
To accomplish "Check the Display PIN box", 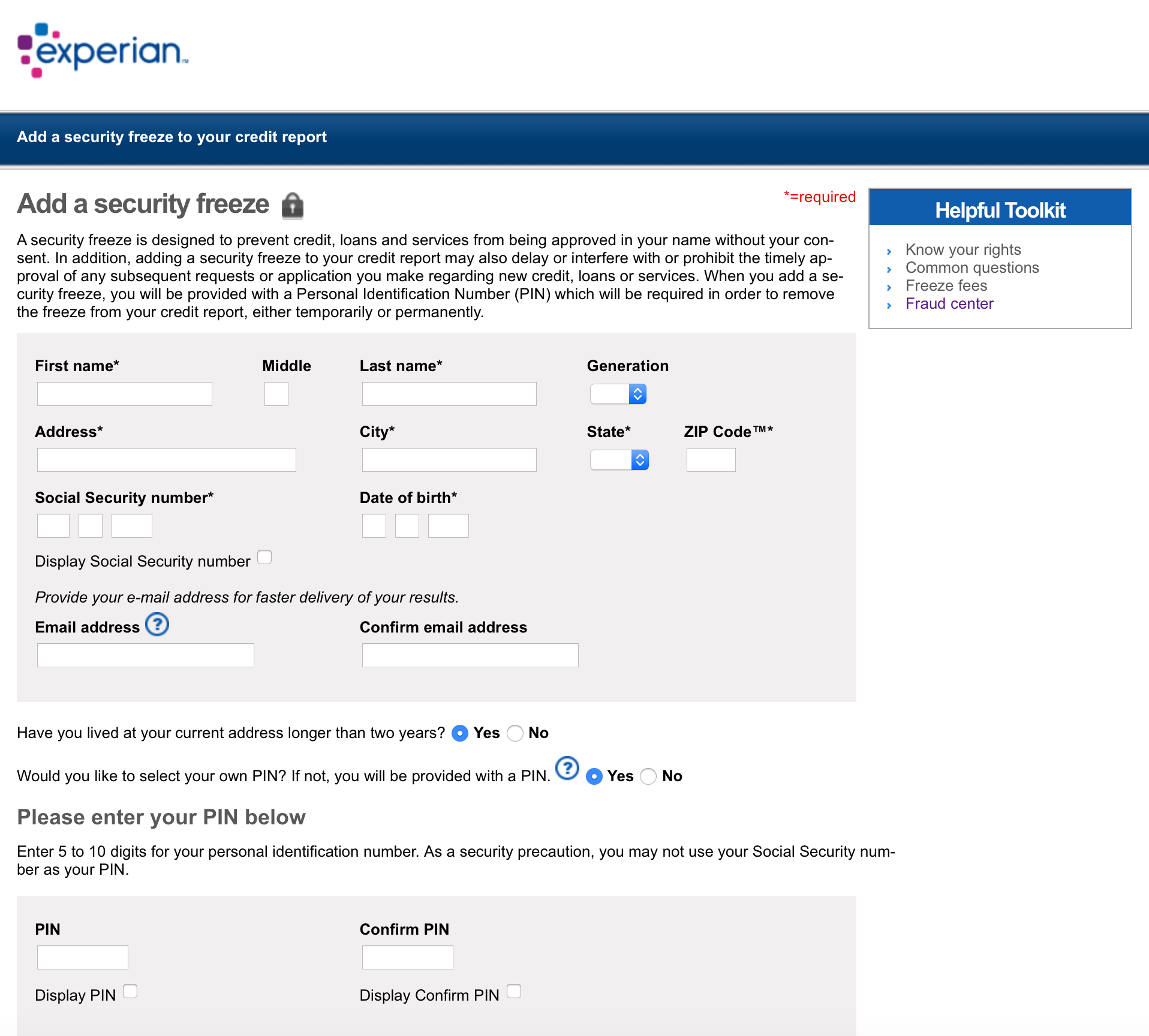I will click(130, 992).
